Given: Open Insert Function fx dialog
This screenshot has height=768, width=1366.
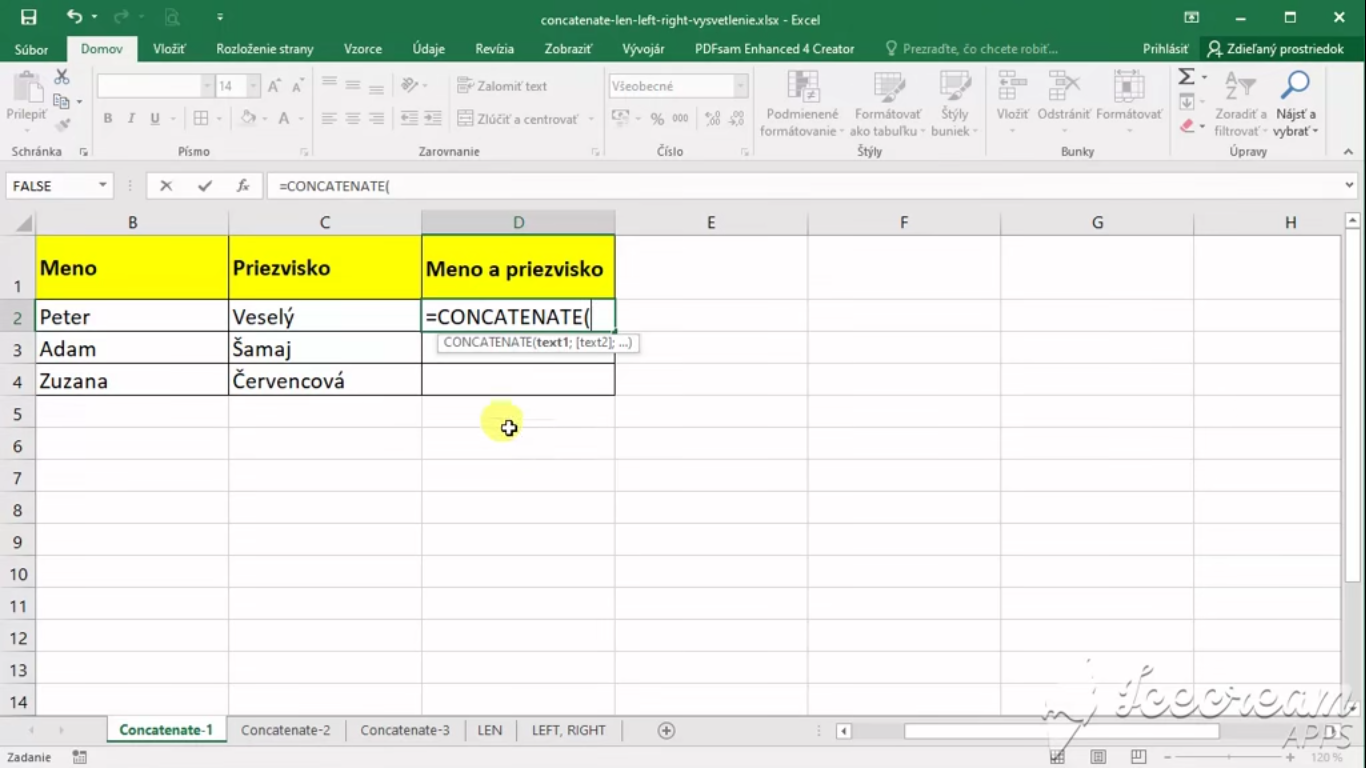Looking at the screenshot, I should click(x=243, y=186).
